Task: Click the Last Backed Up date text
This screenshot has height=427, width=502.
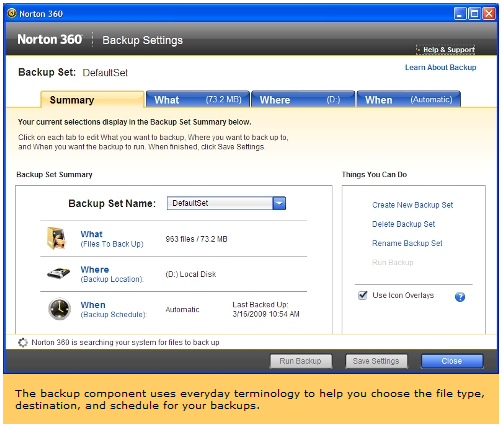Action: tap(266, 309)
